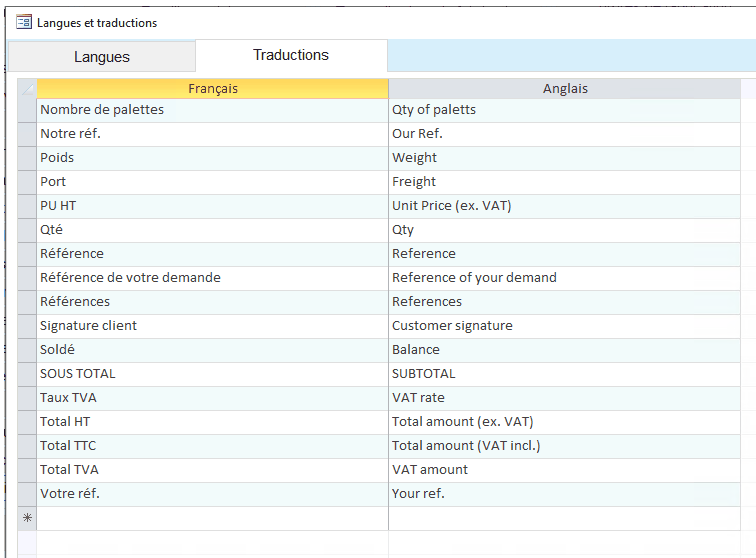Click the 'Unit Price (ex. VAT)' cell
Screen dimensions: 756x558
click(565, 206)
